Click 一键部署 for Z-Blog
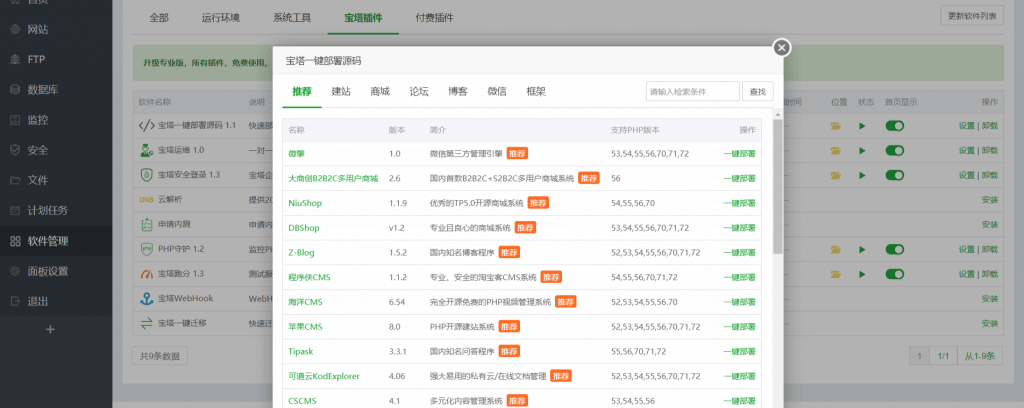The image size is (1024, 408). click(x=739, y=252)
